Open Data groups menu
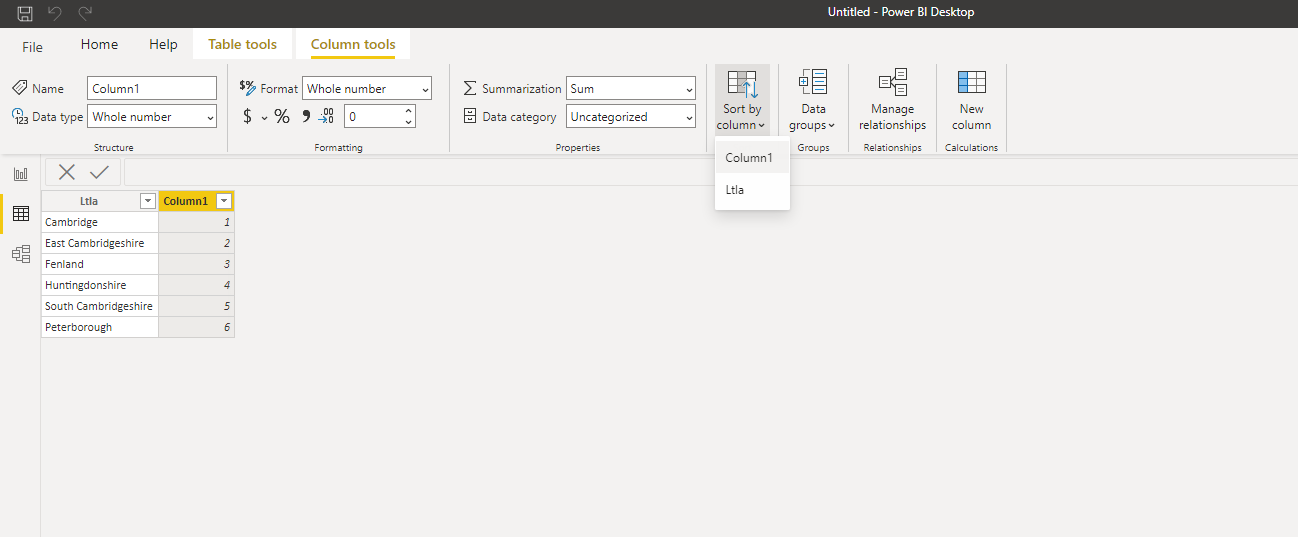1298x537 pixels. click(x=814, y=100)
